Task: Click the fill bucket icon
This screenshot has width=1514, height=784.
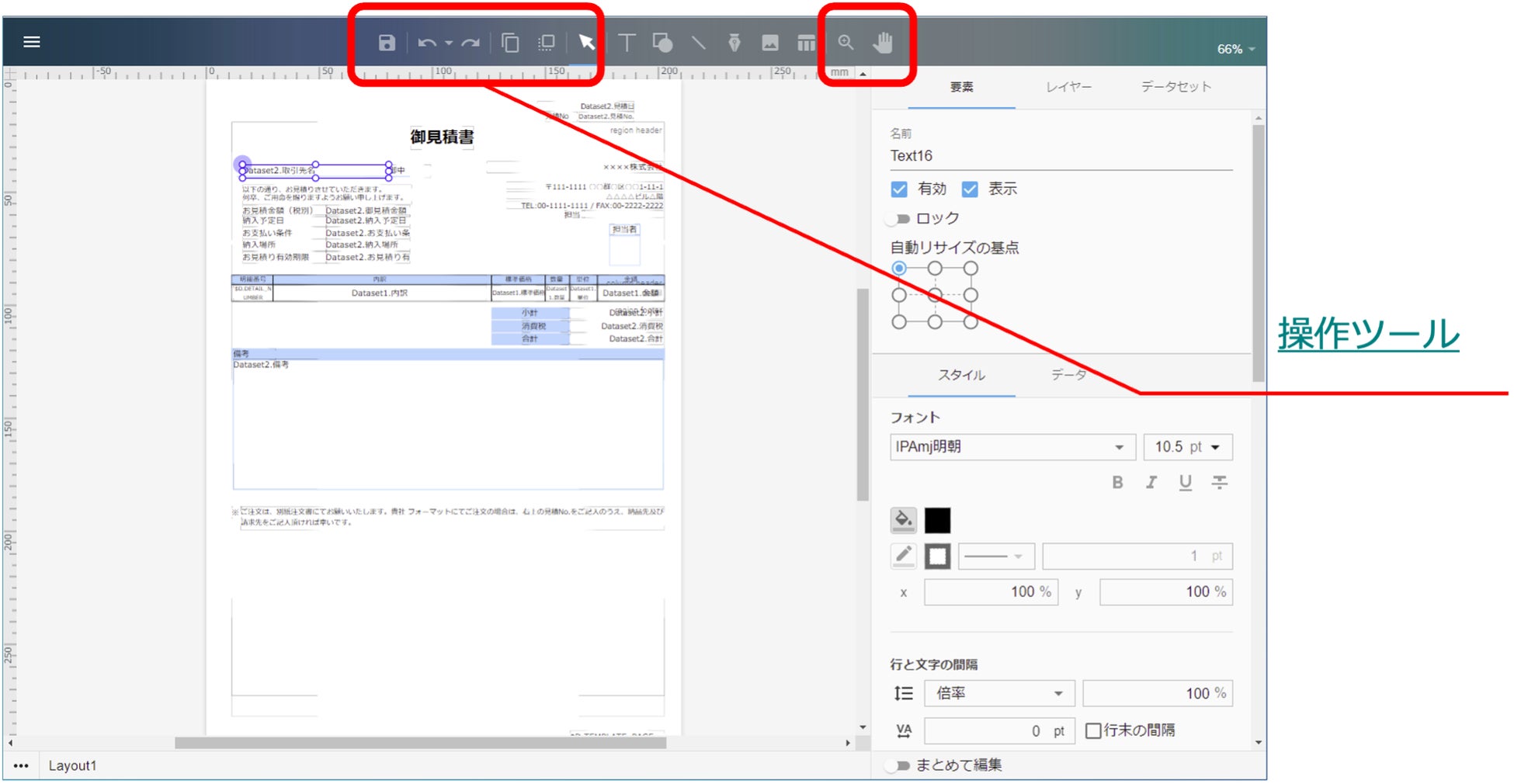Action: (x=903, y=520)
